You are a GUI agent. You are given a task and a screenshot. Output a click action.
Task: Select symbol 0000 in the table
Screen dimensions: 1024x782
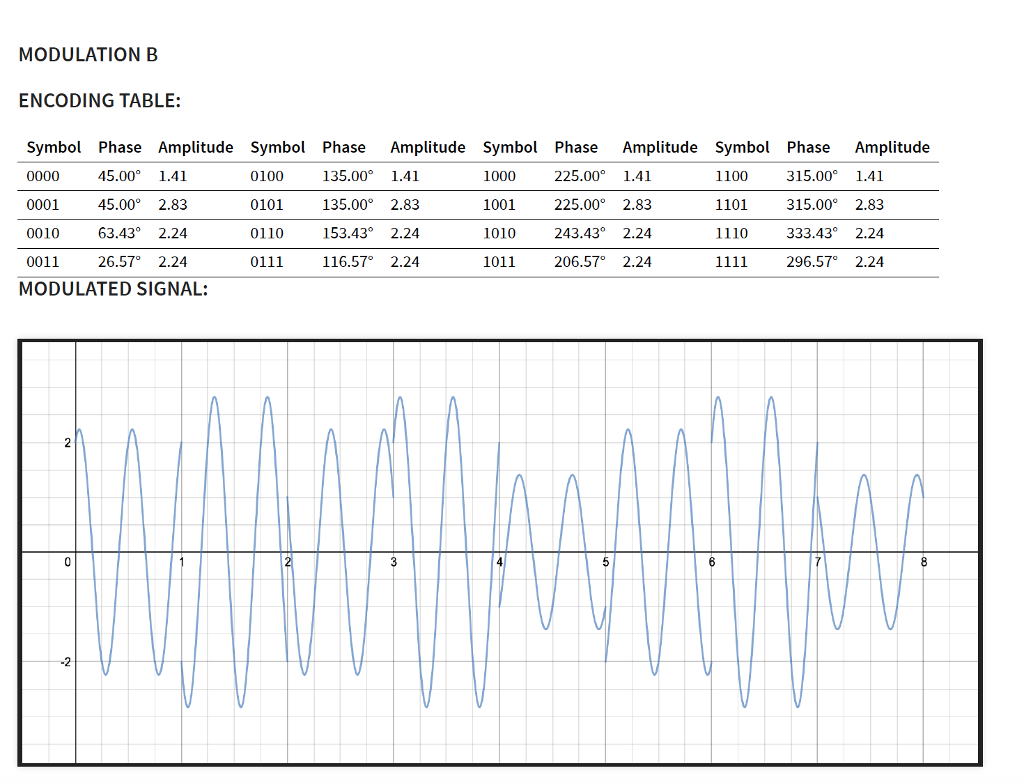coord(43,176)
